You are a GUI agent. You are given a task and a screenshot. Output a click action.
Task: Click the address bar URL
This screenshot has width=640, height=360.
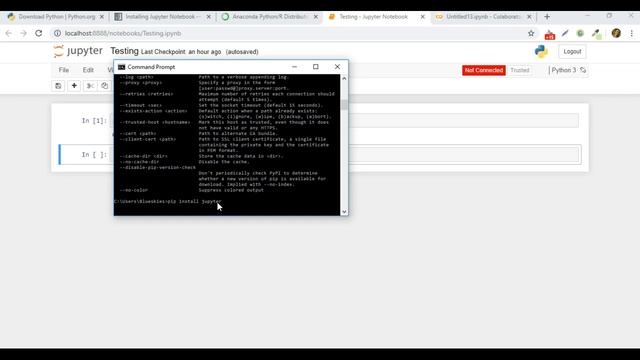(123, 33)
